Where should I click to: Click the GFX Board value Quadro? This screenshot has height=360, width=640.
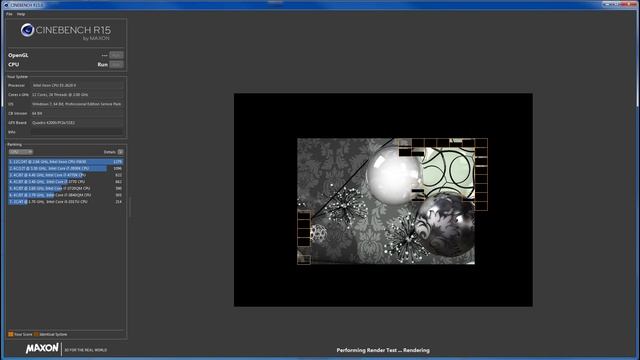pyautogui.click(x=77, y=122)
